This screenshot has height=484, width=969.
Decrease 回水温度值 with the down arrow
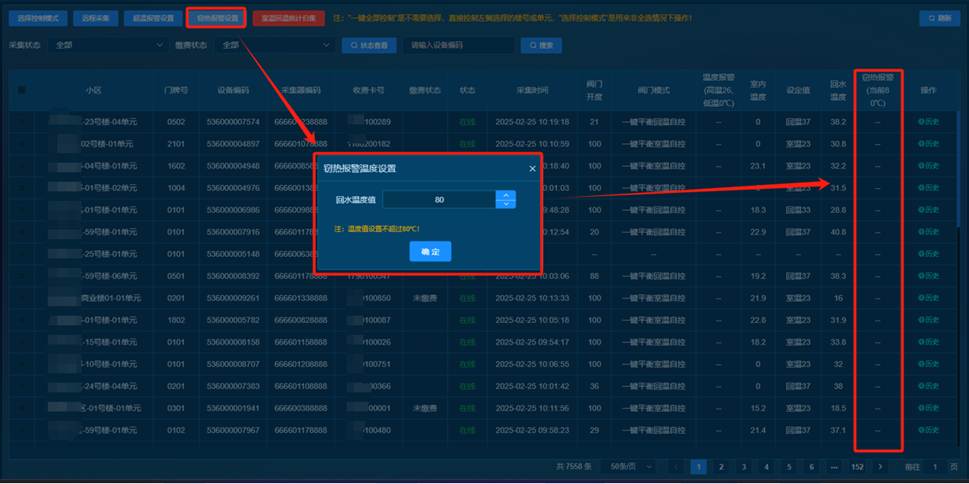pyautogui.click(x=506, y=204)
